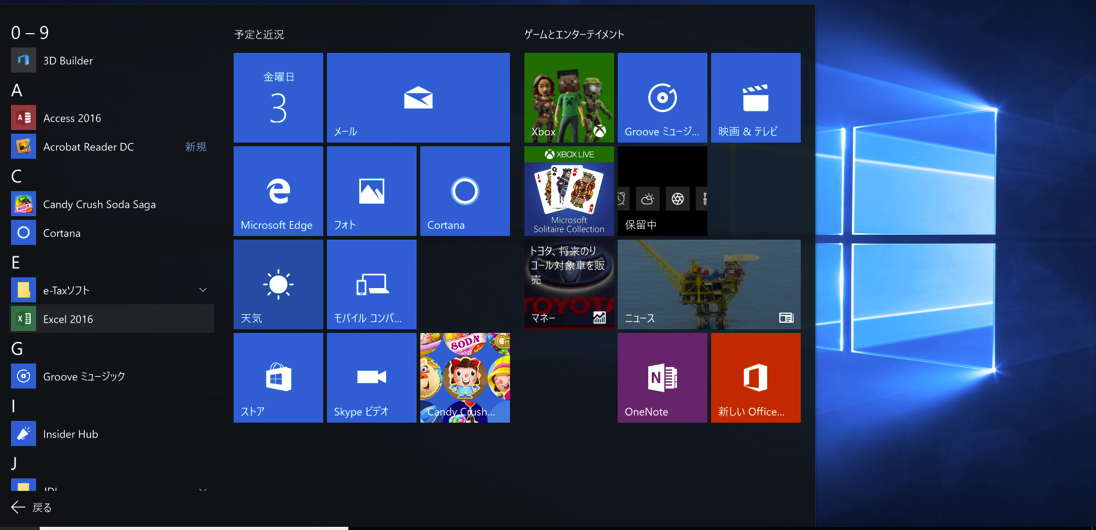This screenshot has width=1096, height=530.
Task: Click the I section letter header
Action: (x=14, y=406)
